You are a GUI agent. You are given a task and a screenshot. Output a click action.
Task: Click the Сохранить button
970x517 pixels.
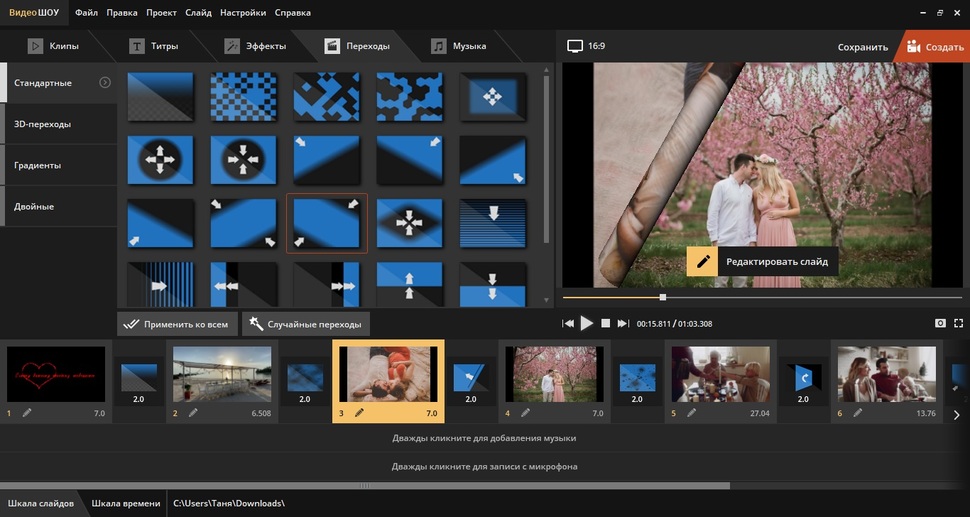coord(862,47)
